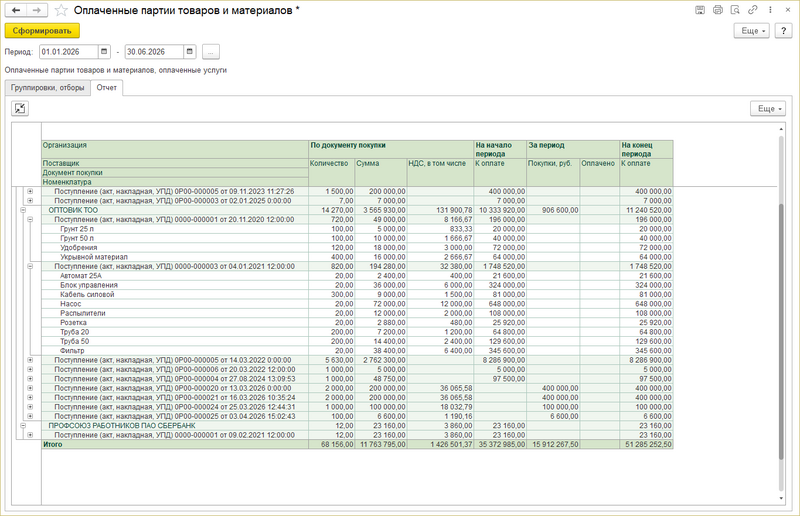Save the report using the diskette icon
Screen dimensions: 800x516
click(700, 10)
